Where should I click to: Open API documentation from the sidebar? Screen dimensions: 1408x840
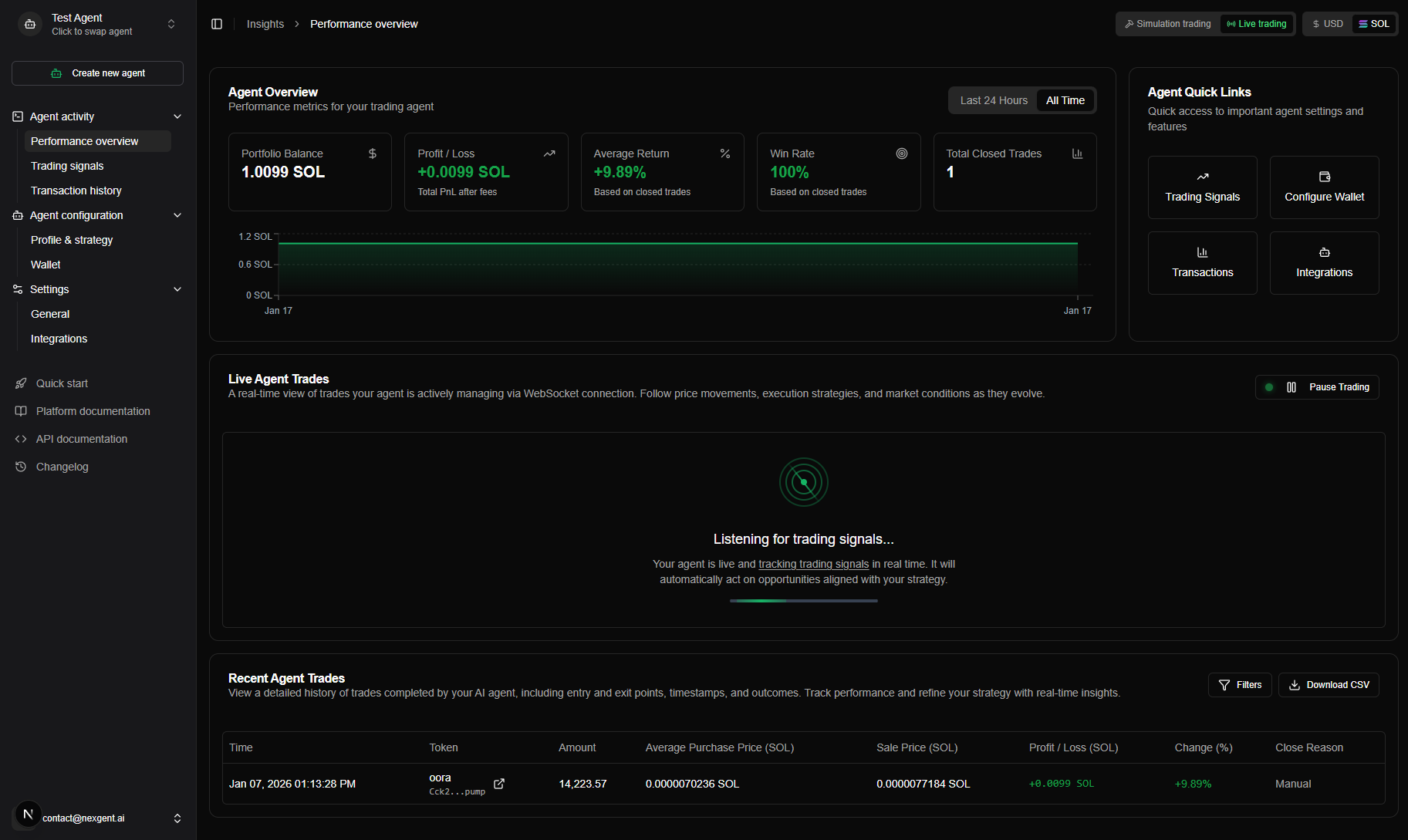[x=81, y=438]
